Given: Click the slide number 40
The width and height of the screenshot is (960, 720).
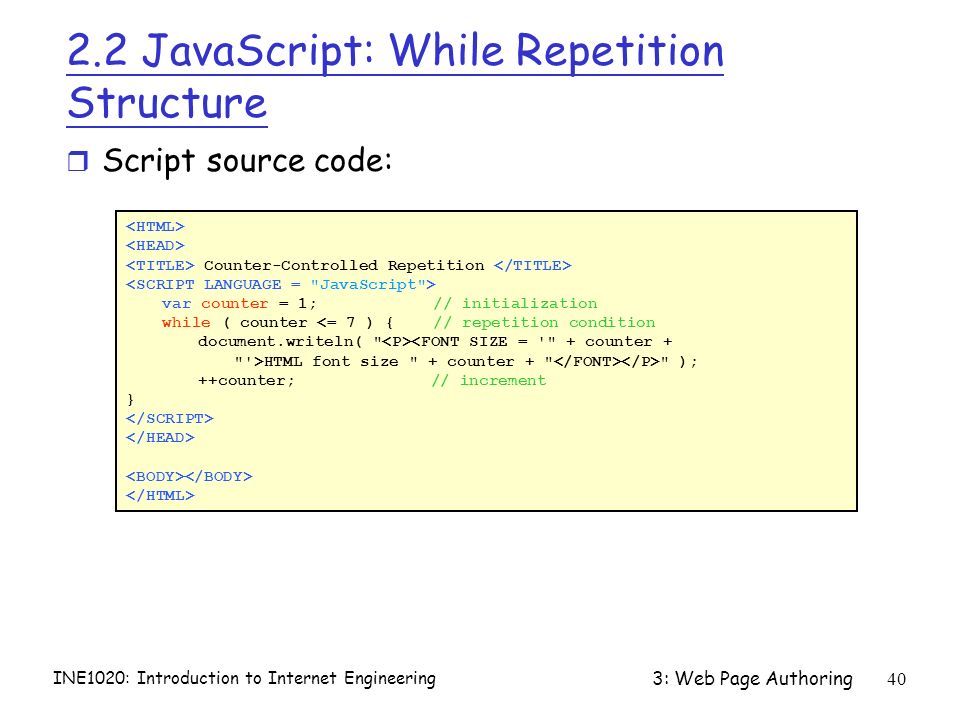Looking at the screenshot, I should [x=896, y=679].
